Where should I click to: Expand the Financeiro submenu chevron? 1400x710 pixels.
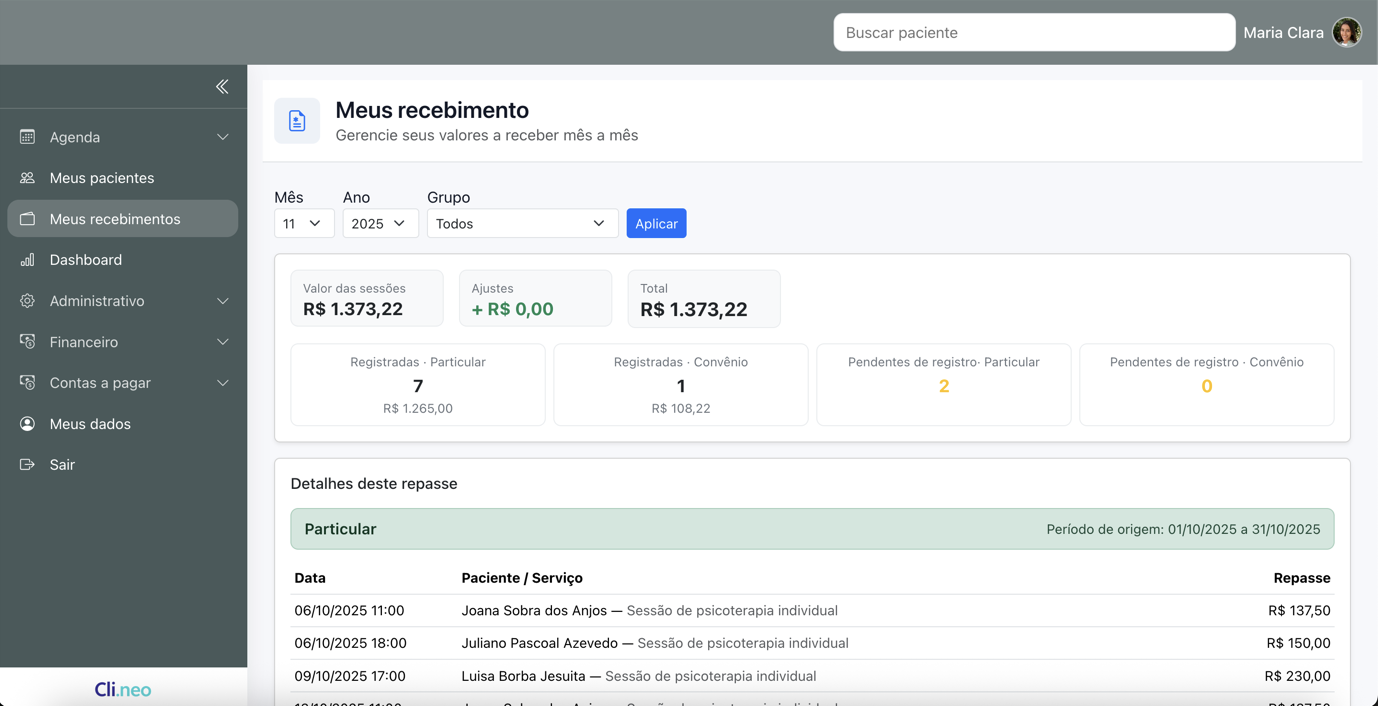(x=223, y=342)
